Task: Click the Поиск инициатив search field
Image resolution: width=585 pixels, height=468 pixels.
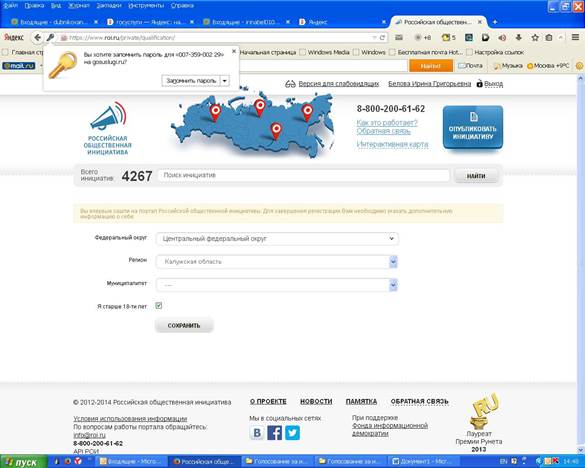Action: (304, 175)
